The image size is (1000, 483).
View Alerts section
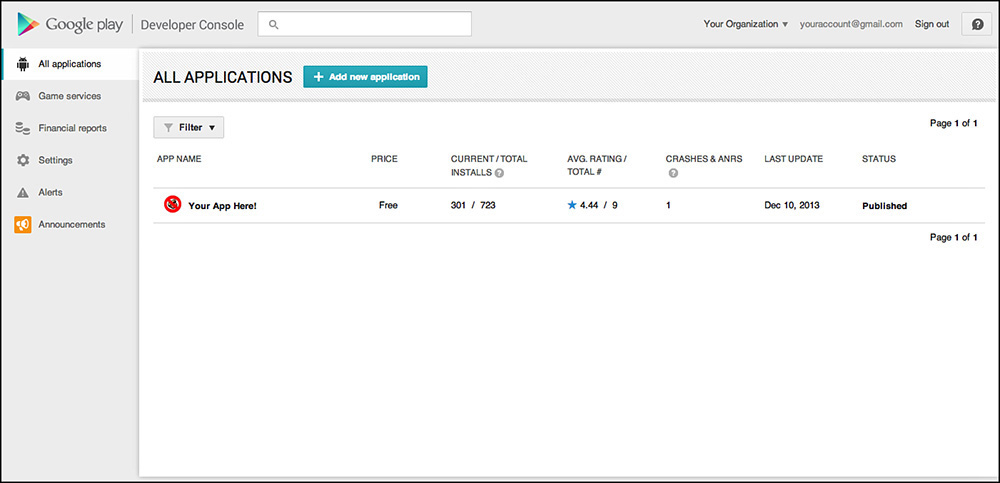click(70, 193)
